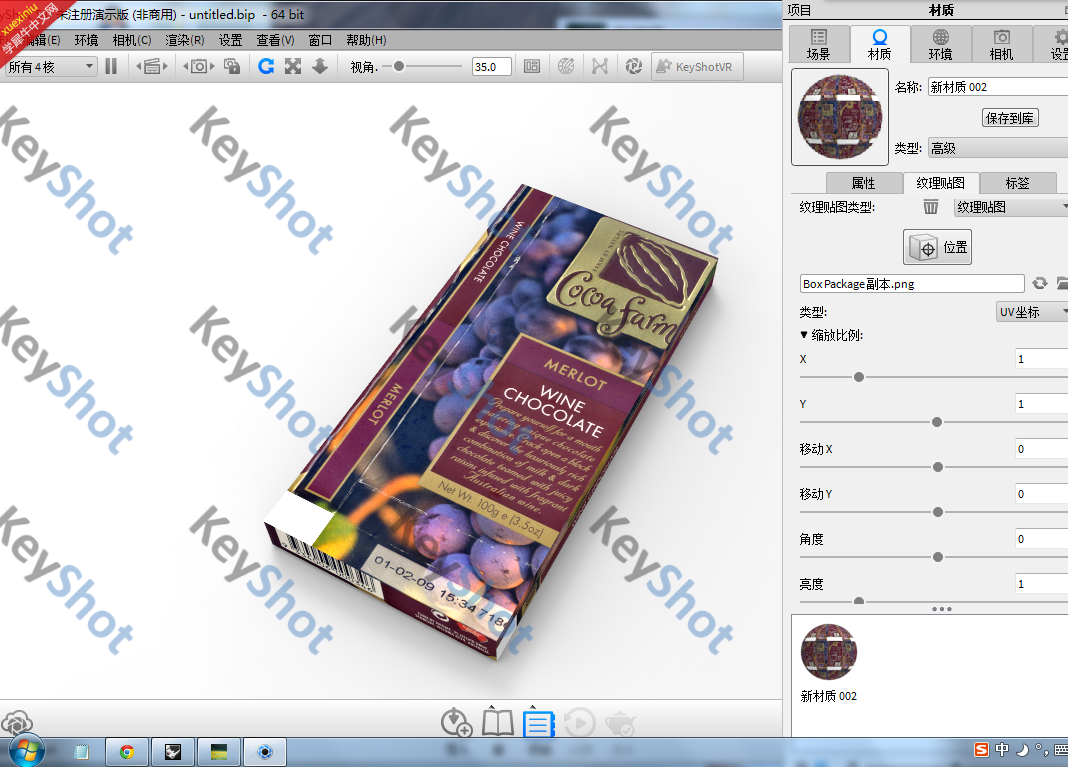Image resolution: width=1068 pixels, height=767 pixels.
Task: Adjust the 角度 slider
Action: (938, 557)
